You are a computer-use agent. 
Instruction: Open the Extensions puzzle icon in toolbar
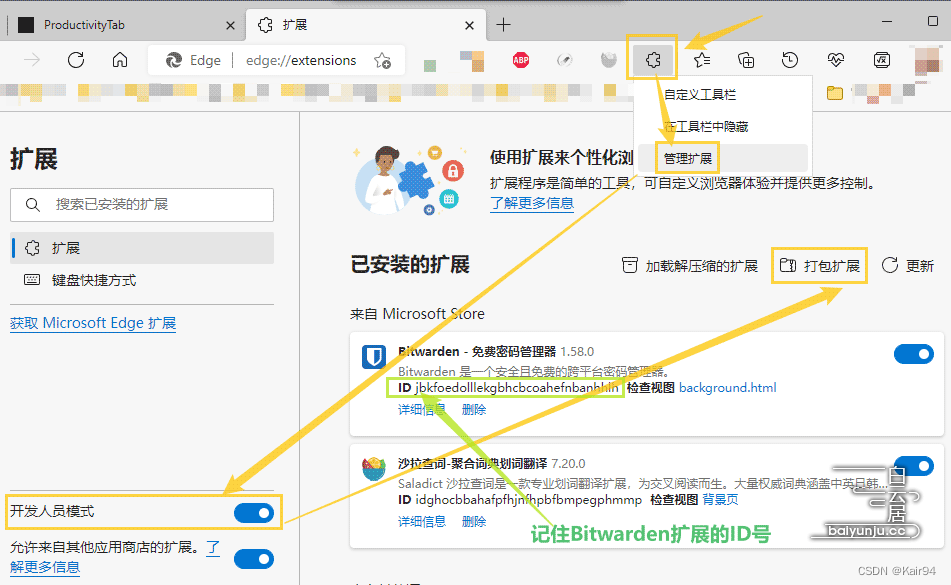[652, 60]
